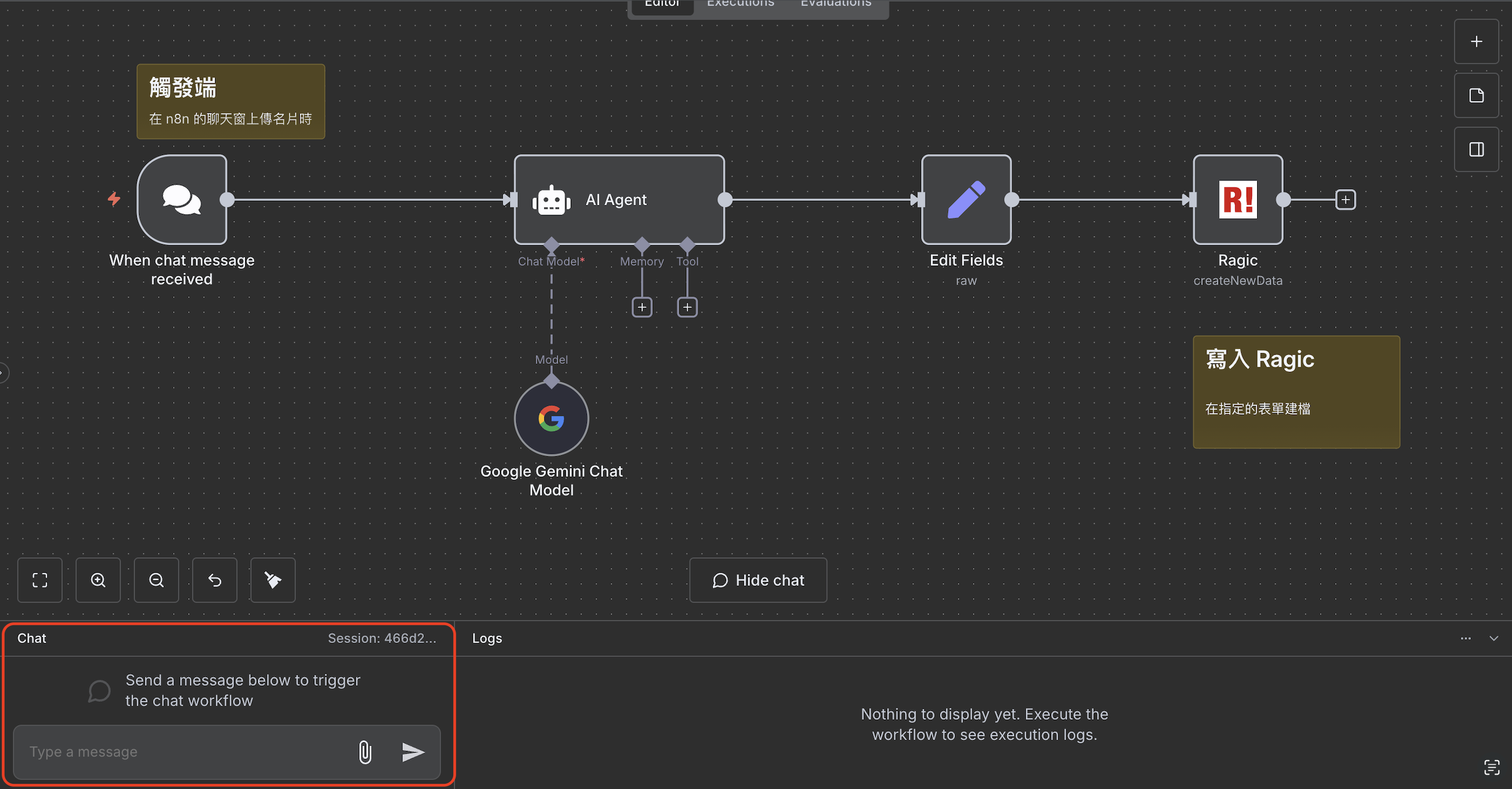Switch to the Executions tab
This screenshot has width=1512, height=789.
pos(740,5)
